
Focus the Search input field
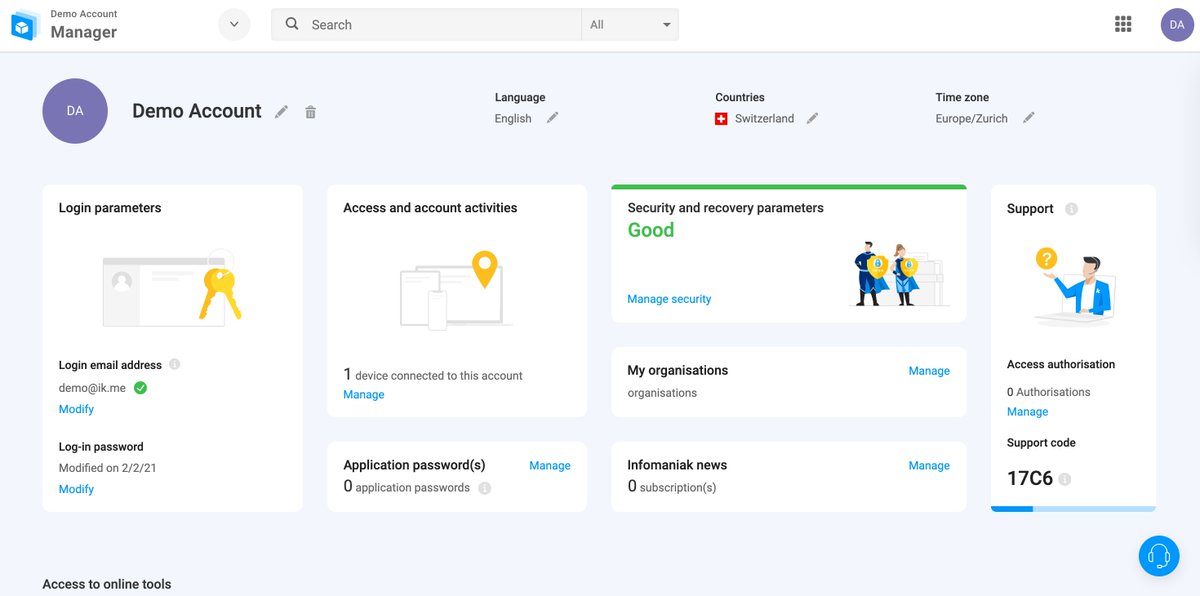pos(426,24)
